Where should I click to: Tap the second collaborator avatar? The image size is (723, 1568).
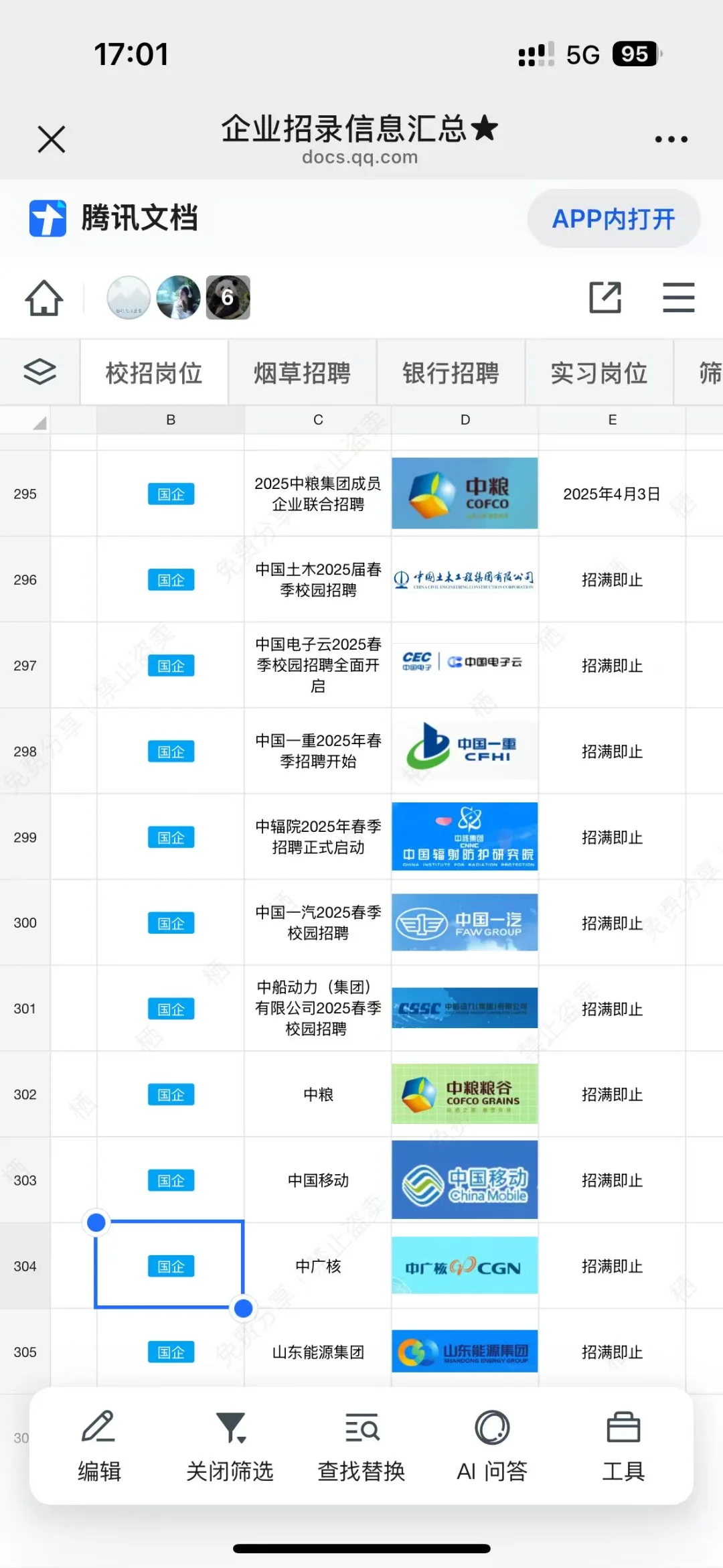click(x=178, y=297)
